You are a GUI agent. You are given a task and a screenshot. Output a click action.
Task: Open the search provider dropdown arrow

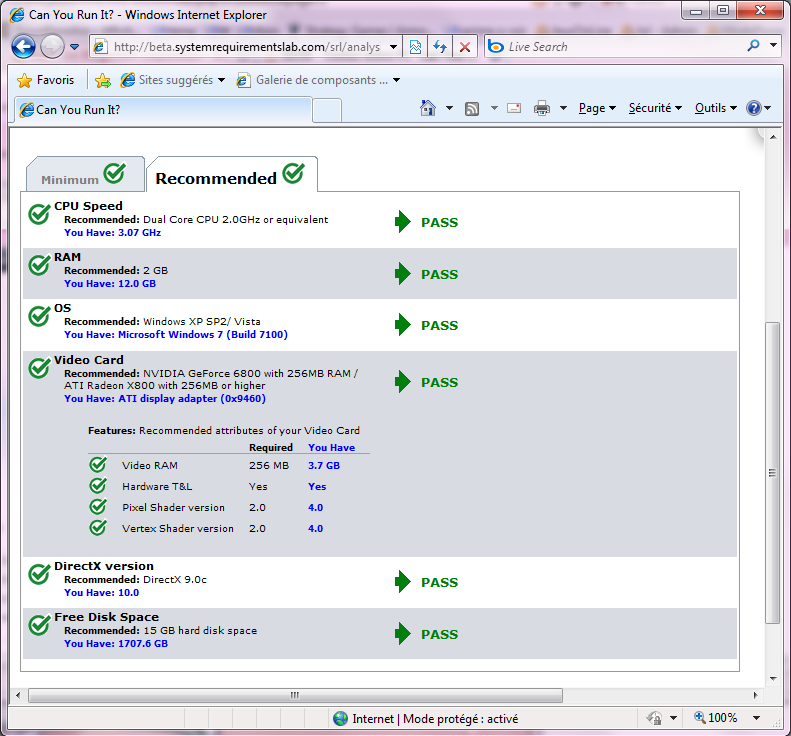(x=773, y=45)
